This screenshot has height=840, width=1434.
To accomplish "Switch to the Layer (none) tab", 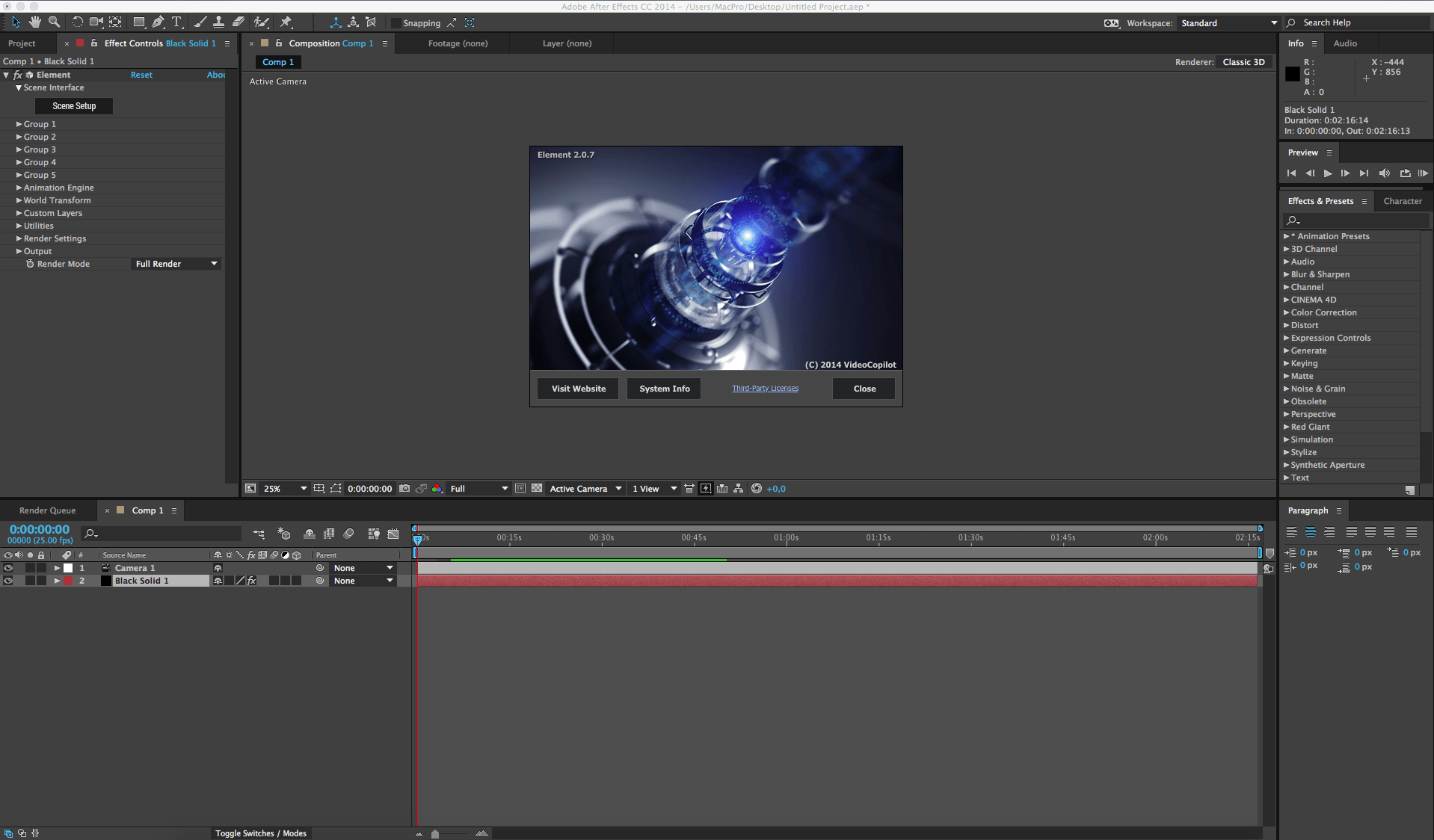I will [567, 43].
